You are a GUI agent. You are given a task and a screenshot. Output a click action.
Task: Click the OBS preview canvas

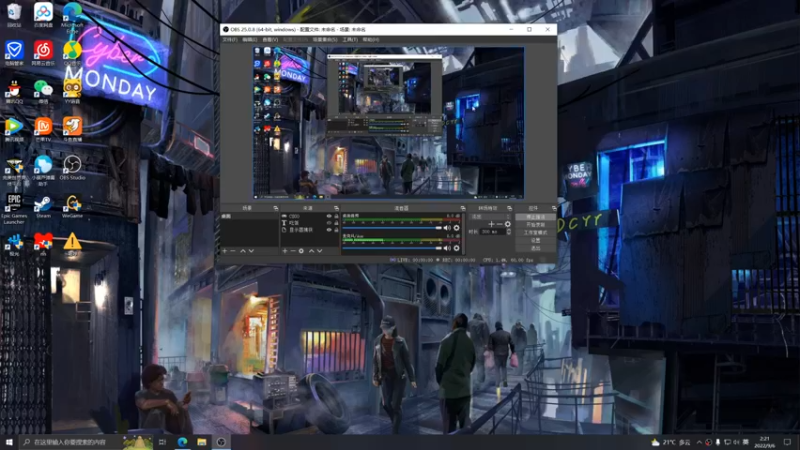pyautogui.click(x=388, y=122)
